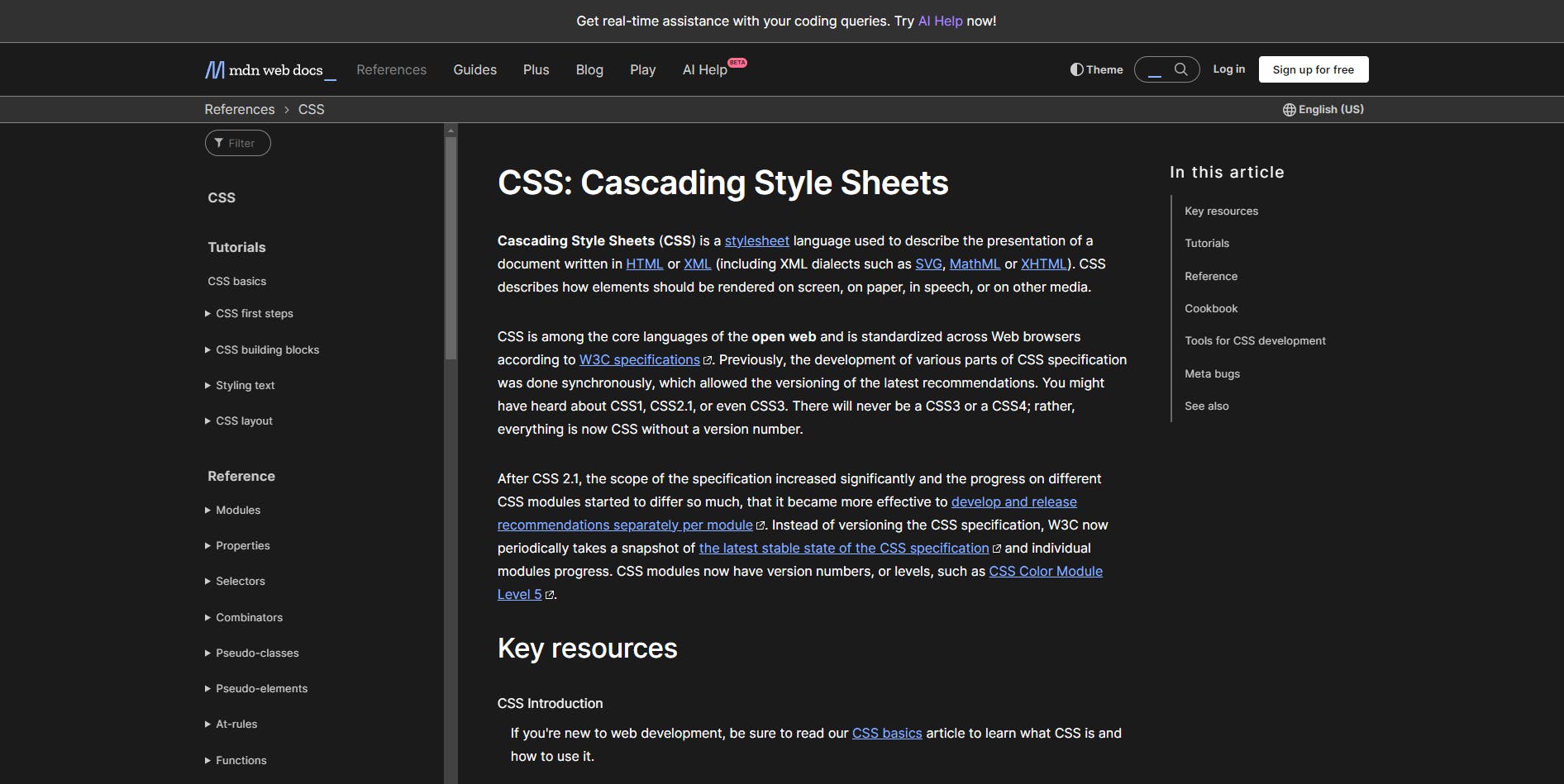Click the sidebar scrollbar thumb
The image size is (1564, 784).
pos(451,248)
